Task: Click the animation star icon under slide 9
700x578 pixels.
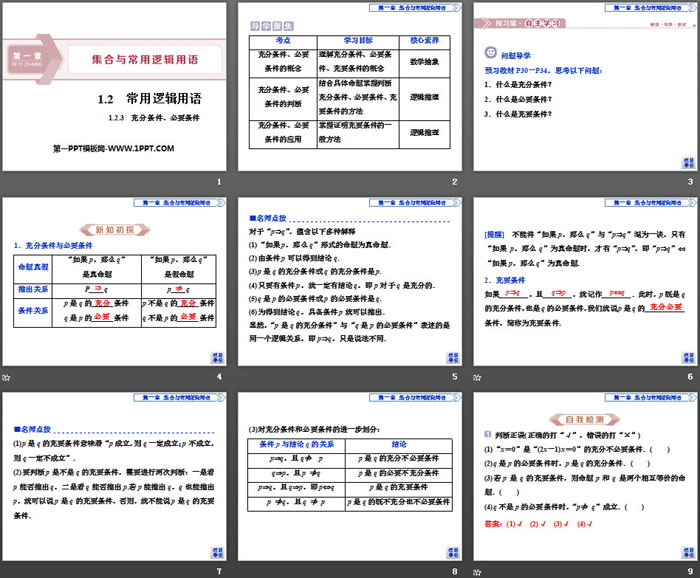Action: [x=478, y=571]
